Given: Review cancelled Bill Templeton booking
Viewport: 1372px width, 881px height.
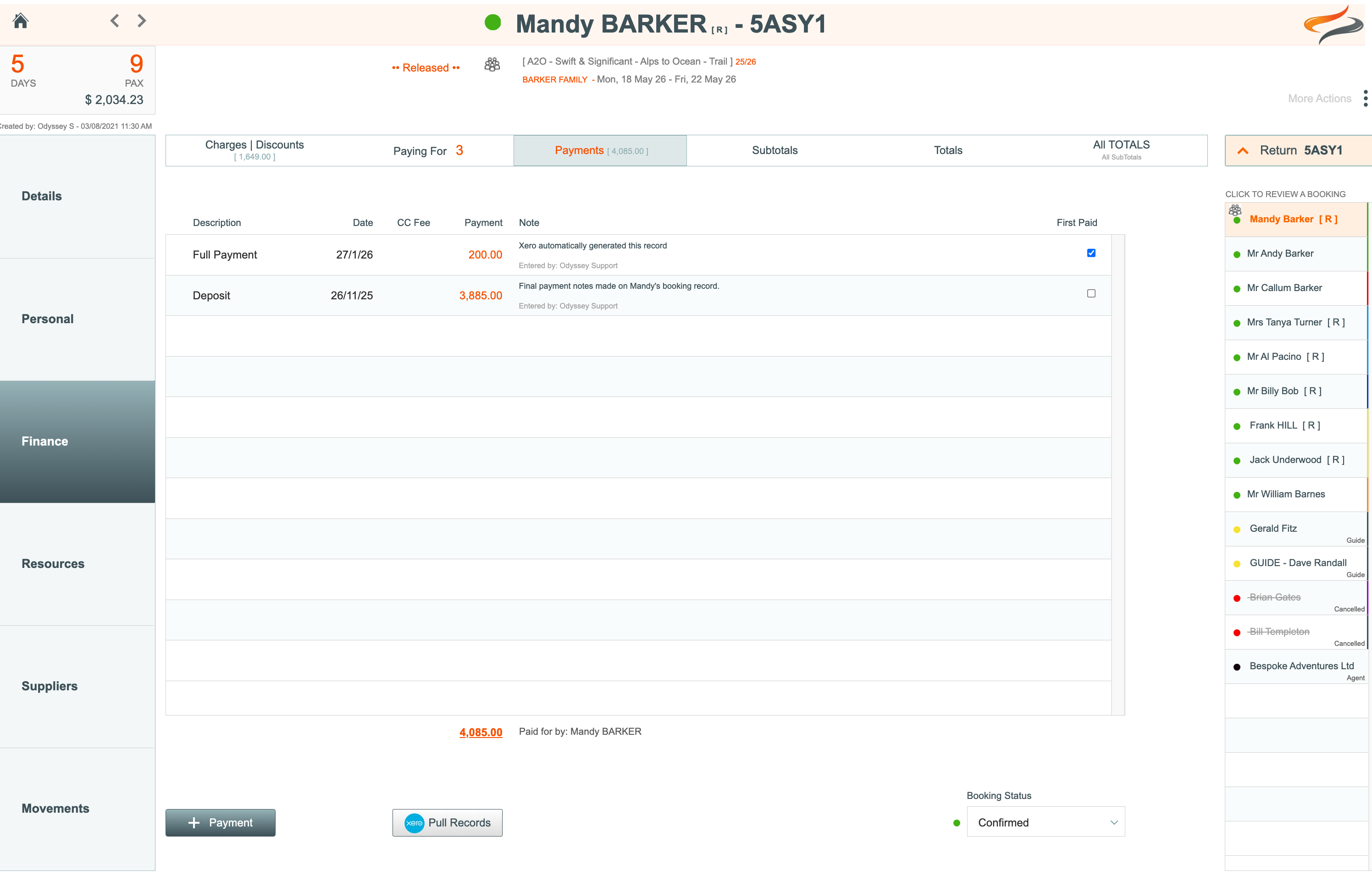Looking at the screenshot, I should 1296,632.
